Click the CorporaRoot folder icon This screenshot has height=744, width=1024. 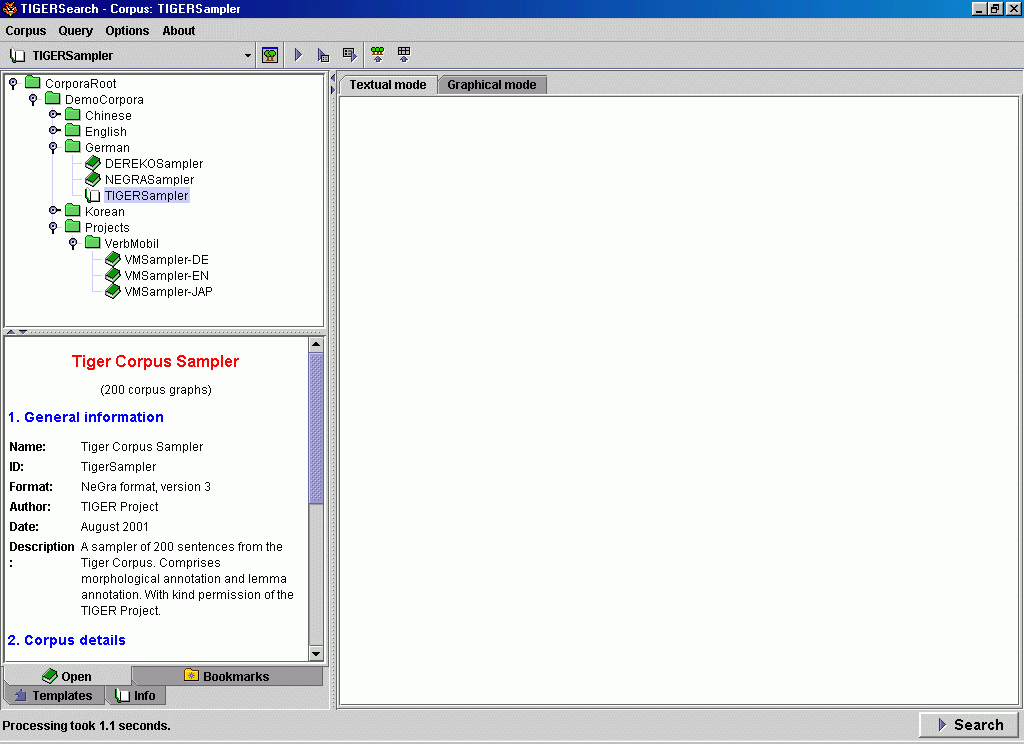coord(33,82)
